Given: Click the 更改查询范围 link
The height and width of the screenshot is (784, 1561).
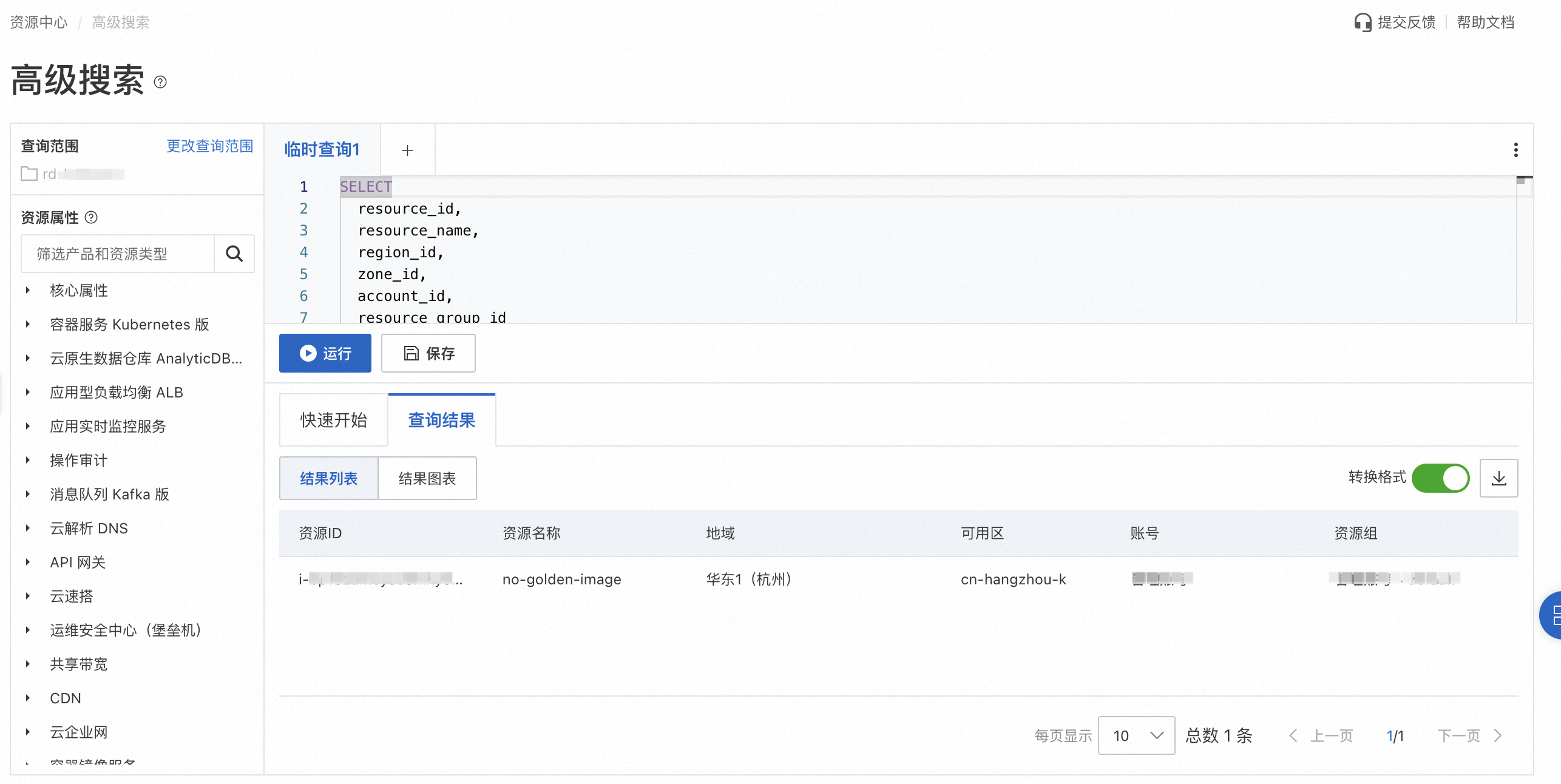Looking at the screenshot, I should pos(209,146).
